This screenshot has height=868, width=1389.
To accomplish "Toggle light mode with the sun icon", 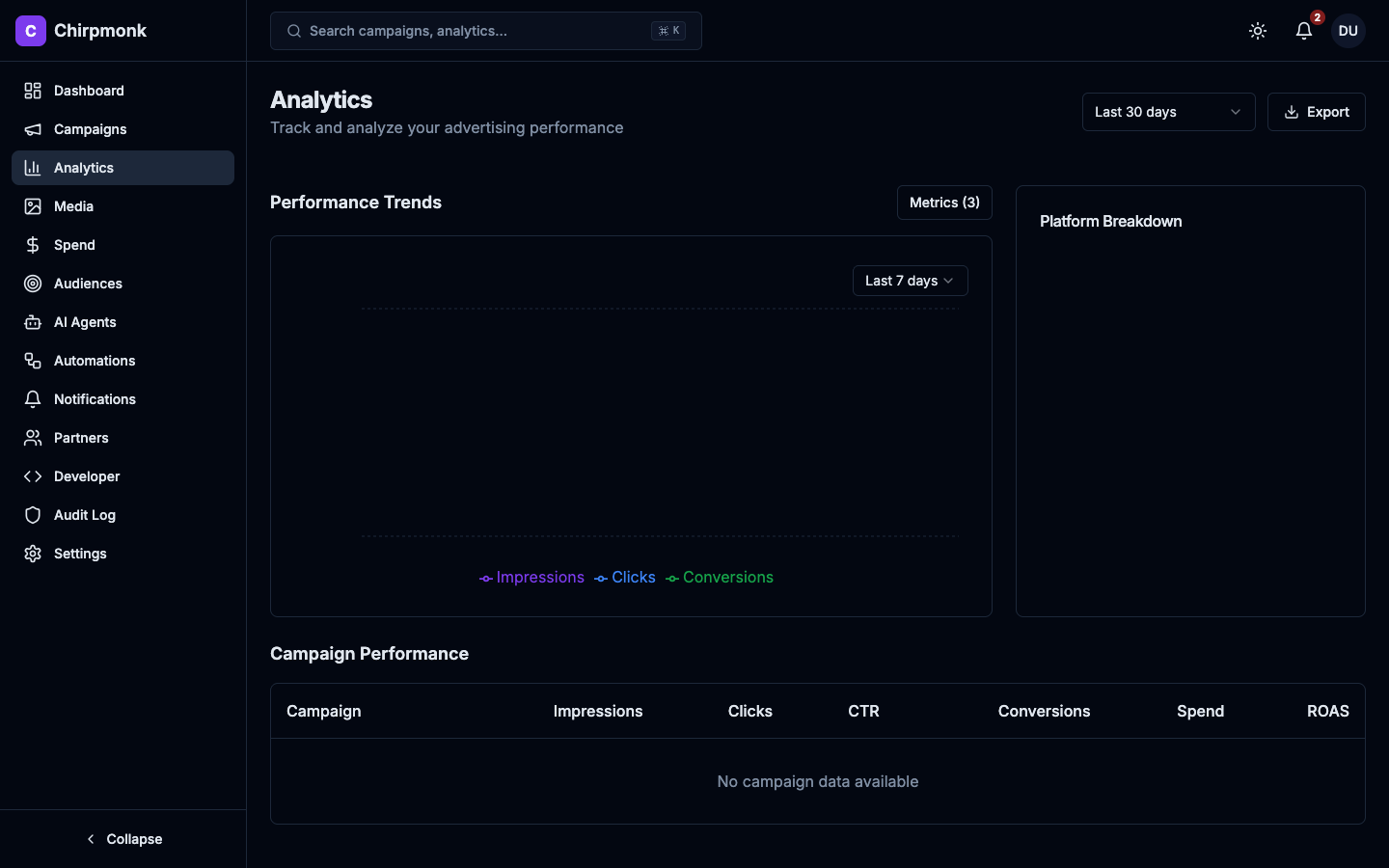I will point(1258,30).
